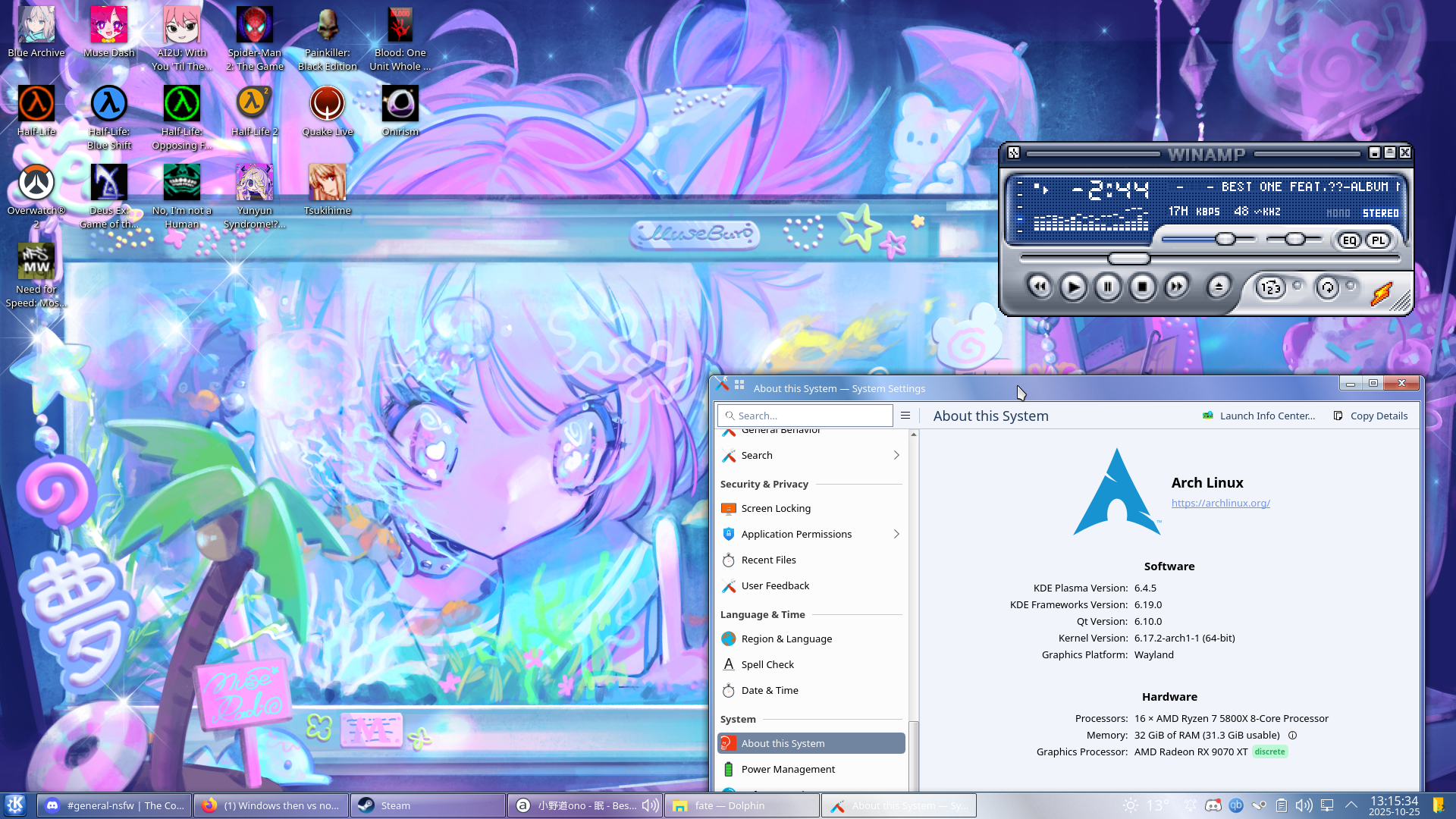This screenshot has height=819, width=1456.
Task: Click the Winamp lightning bolt logo
Action: click(x=1382, y=293)
